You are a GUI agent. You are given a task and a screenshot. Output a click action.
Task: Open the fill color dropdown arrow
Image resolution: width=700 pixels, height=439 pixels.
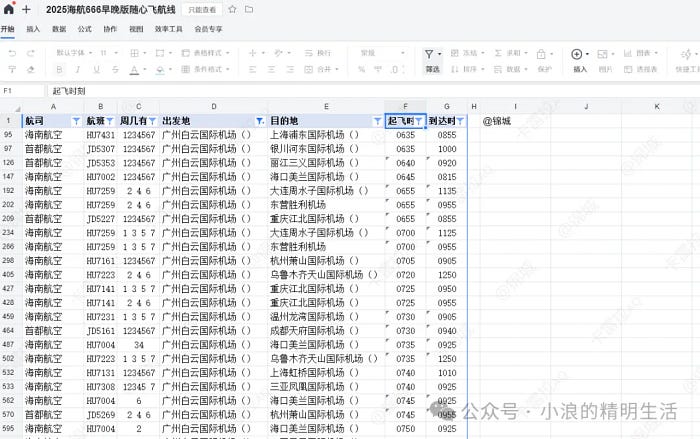tap(170, 70)
